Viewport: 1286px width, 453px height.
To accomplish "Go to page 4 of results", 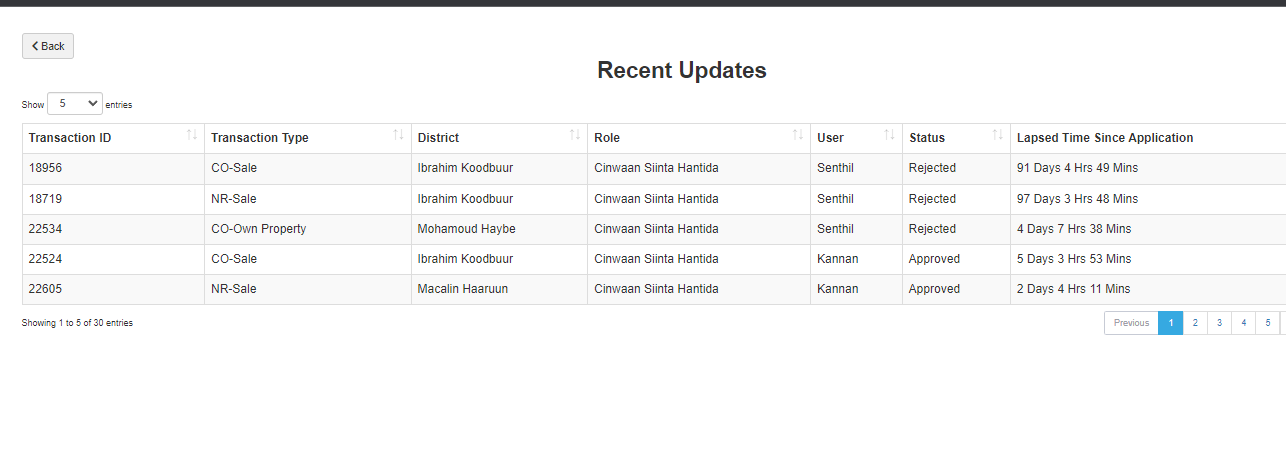I will pos(1244,323).
